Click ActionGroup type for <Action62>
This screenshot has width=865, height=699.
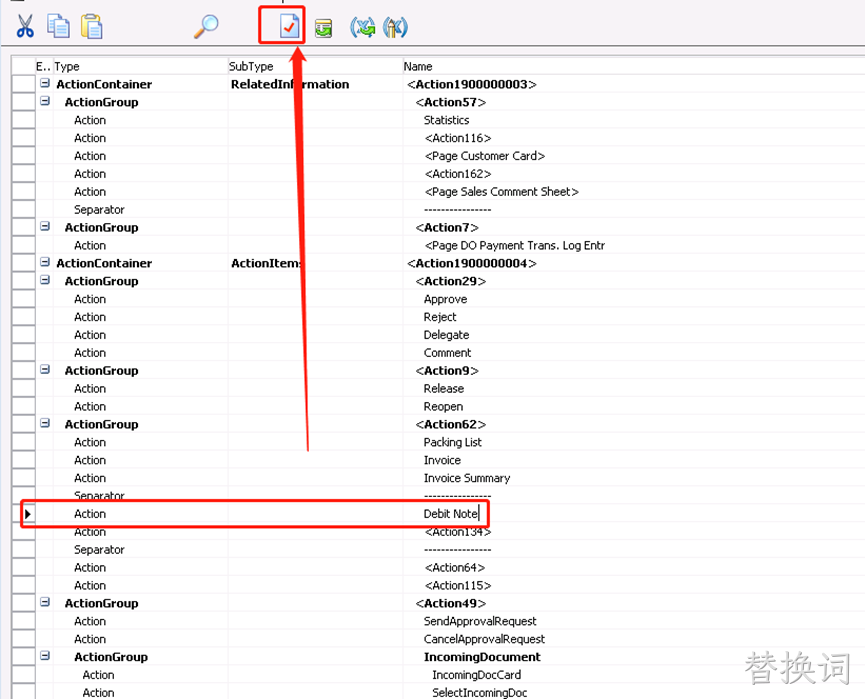(102, 424)
